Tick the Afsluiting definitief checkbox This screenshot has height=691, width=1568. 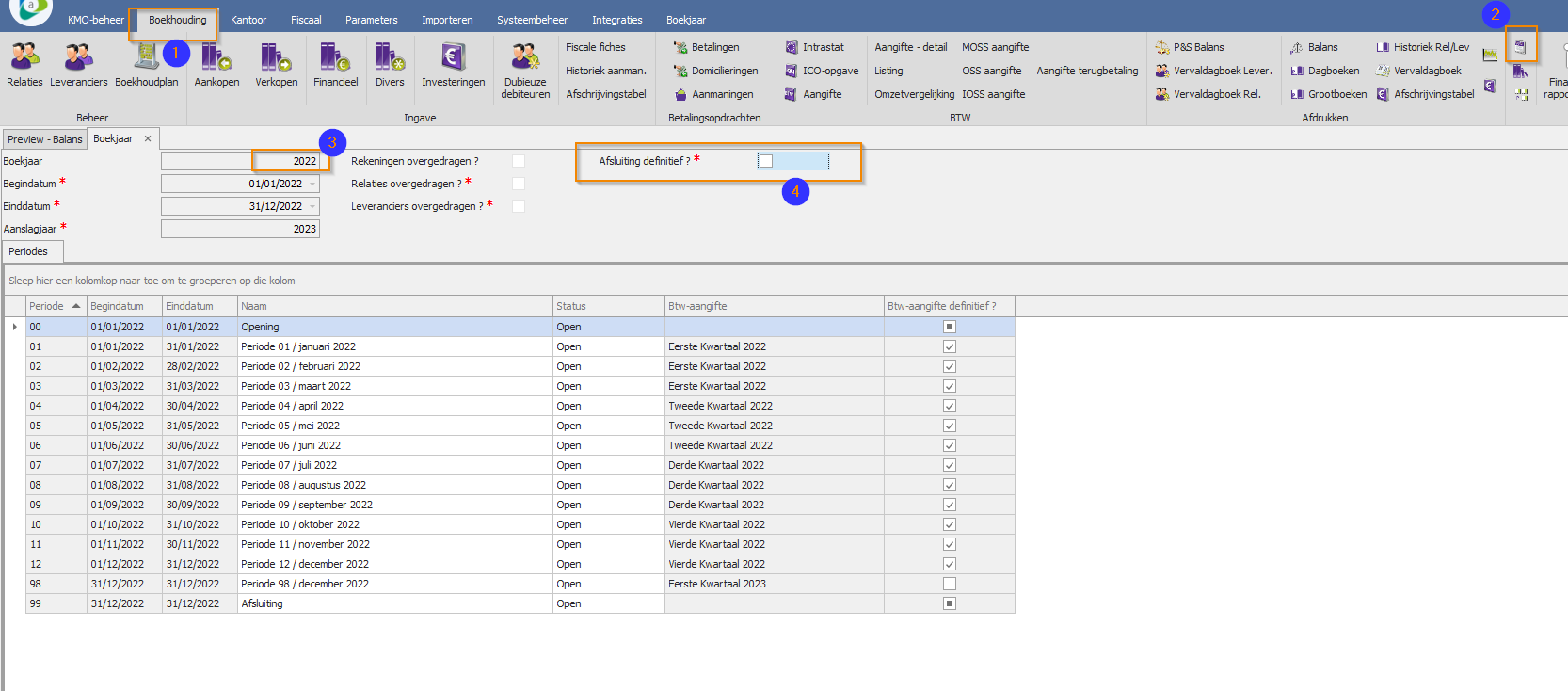766,161
